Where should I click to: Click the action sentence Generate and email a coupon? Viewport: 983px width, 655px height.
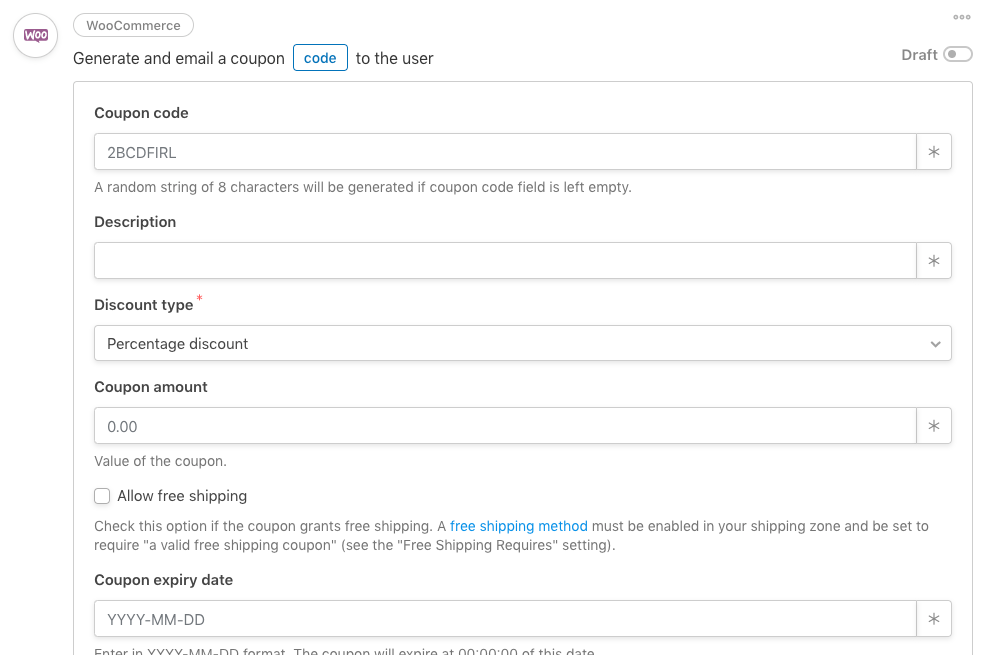(x=179, y=58)
